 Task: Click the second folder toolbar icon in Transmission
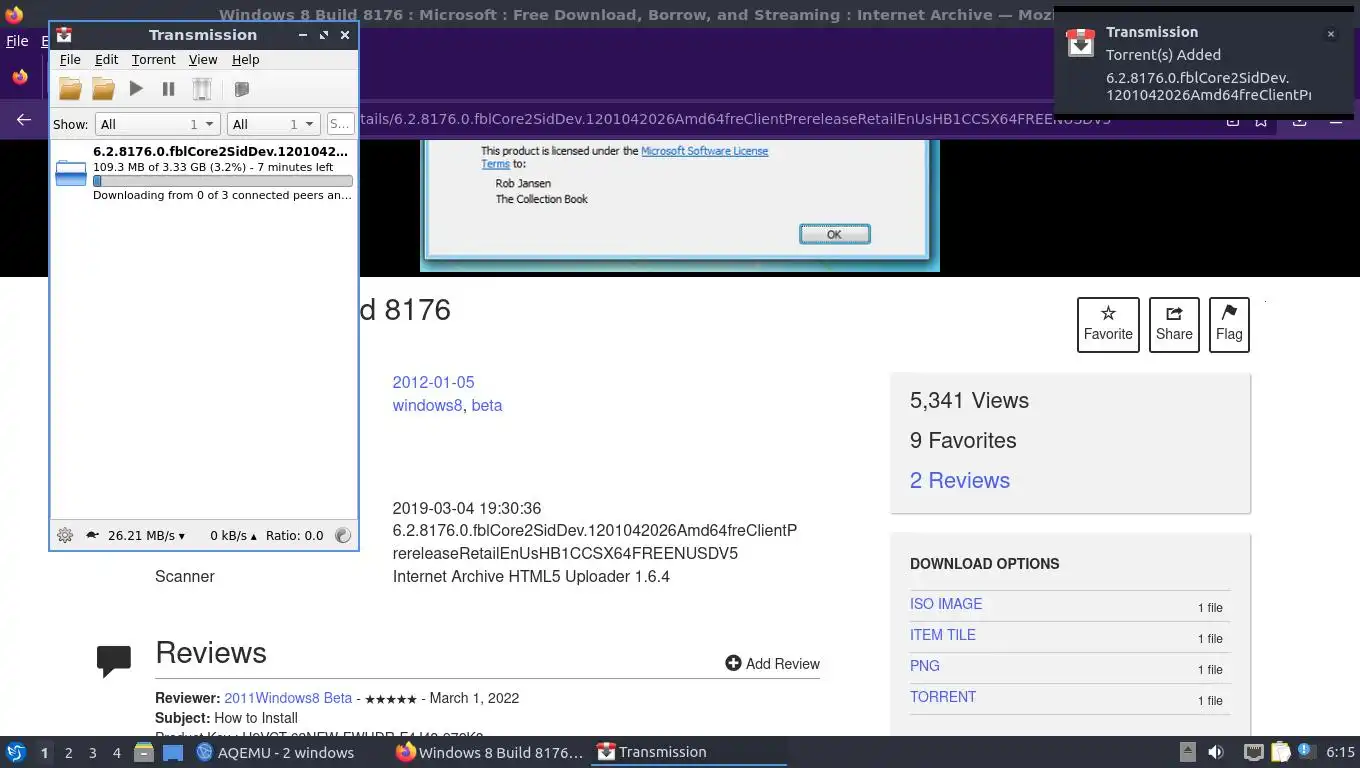[103, 89]
